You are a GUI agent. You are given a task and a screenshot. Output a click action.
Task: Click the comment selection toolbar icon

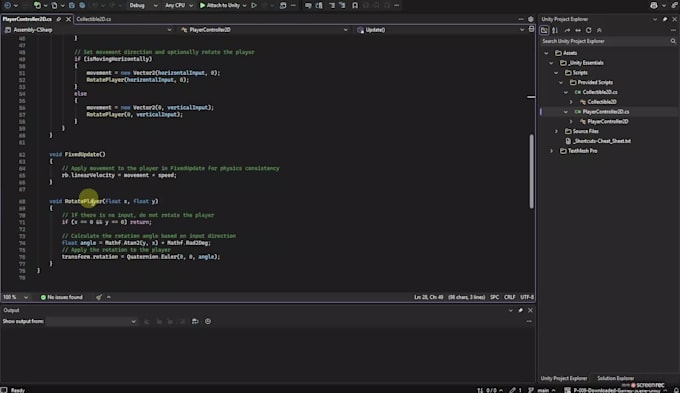[x=308, y=5]
